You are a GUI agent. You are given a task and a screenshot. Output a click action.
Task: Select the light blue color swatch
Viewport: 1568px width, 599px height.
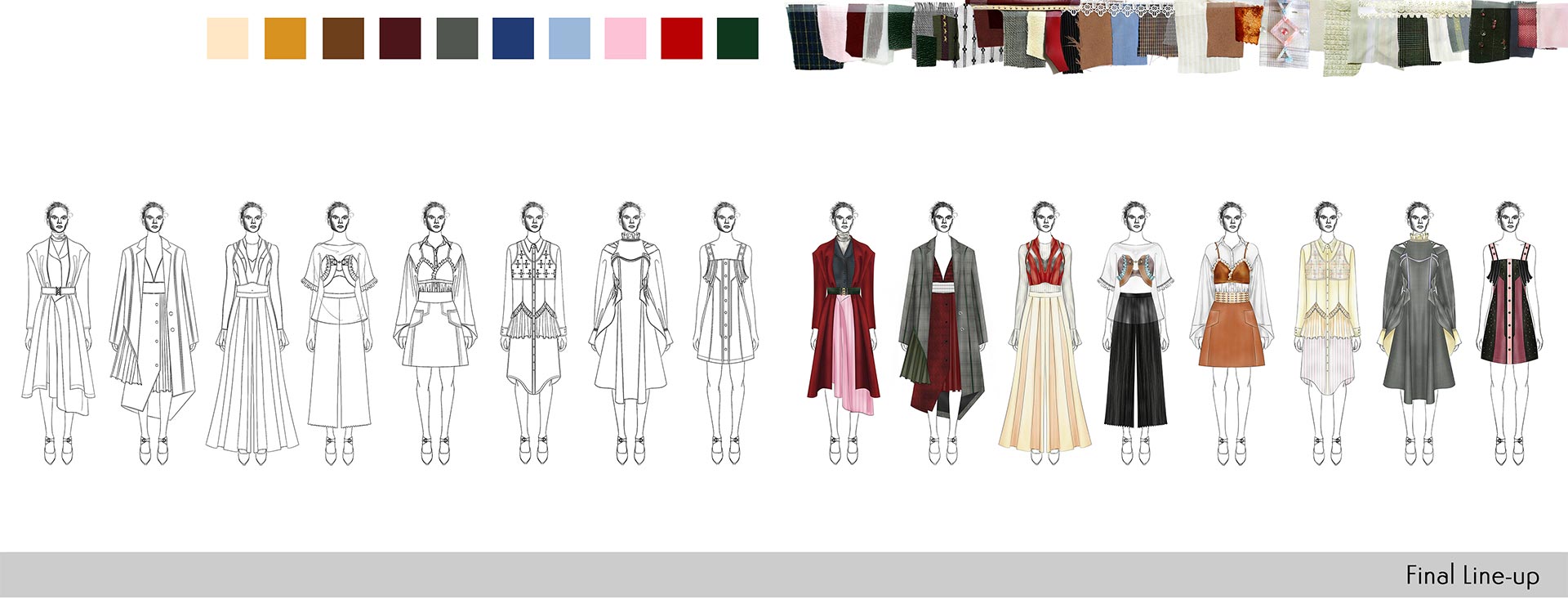569,38
